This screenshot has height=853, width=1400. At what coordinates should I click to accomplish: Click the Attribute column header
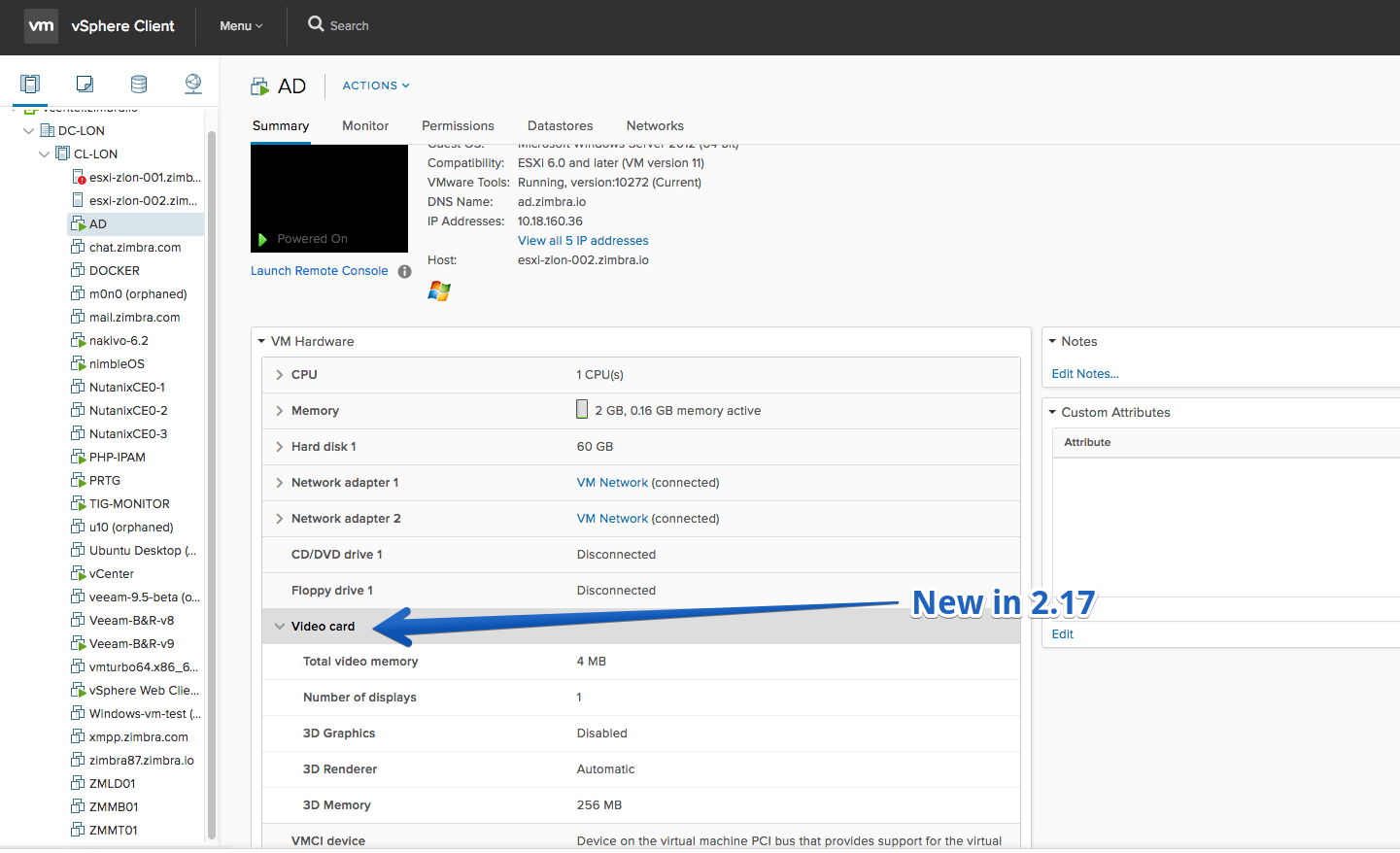tap(1087, 443)
